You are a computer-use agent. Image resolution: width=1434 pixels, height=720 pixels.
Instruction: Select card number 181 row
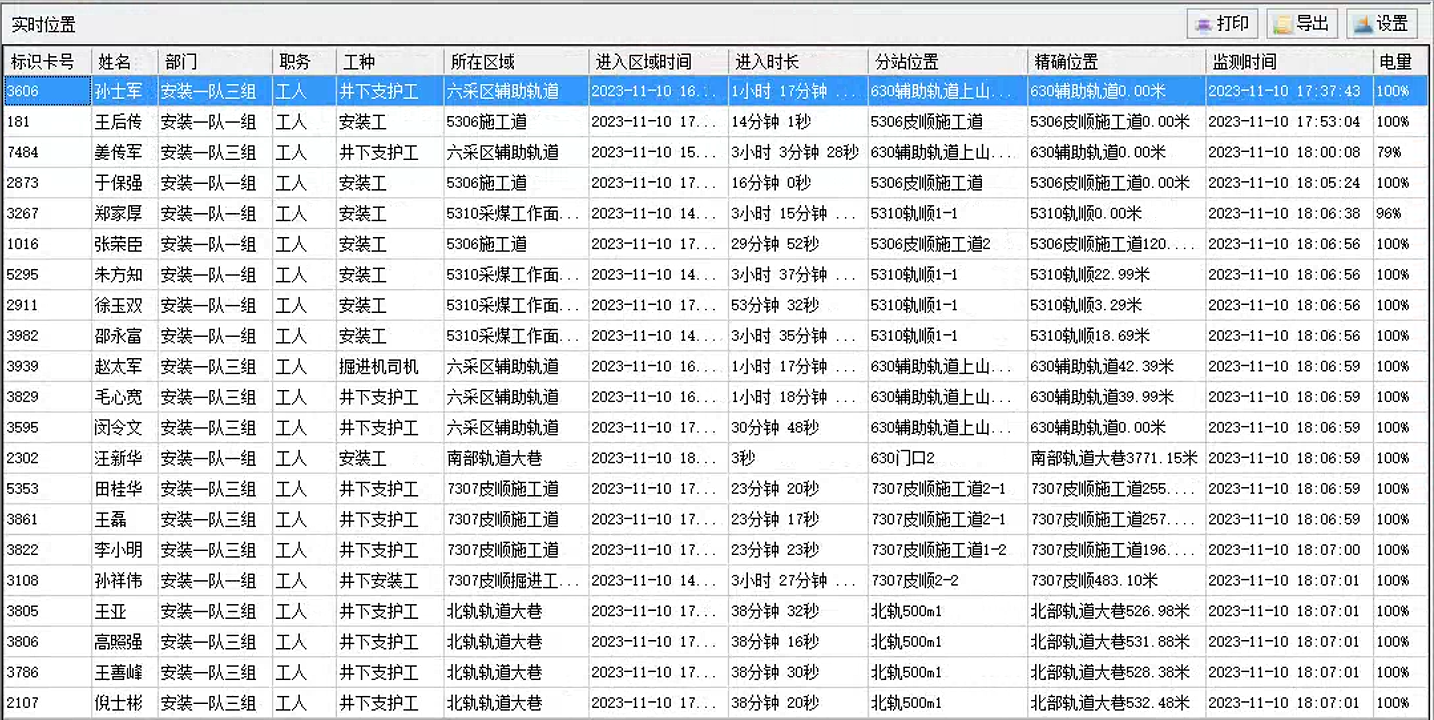pos(716,122)
